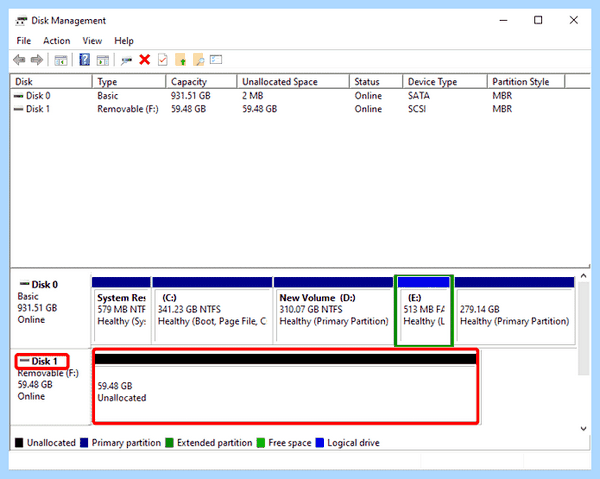Screen dimensions: 600x479
Task: Sort by the Capacity column header
Action: coord(201,81)
